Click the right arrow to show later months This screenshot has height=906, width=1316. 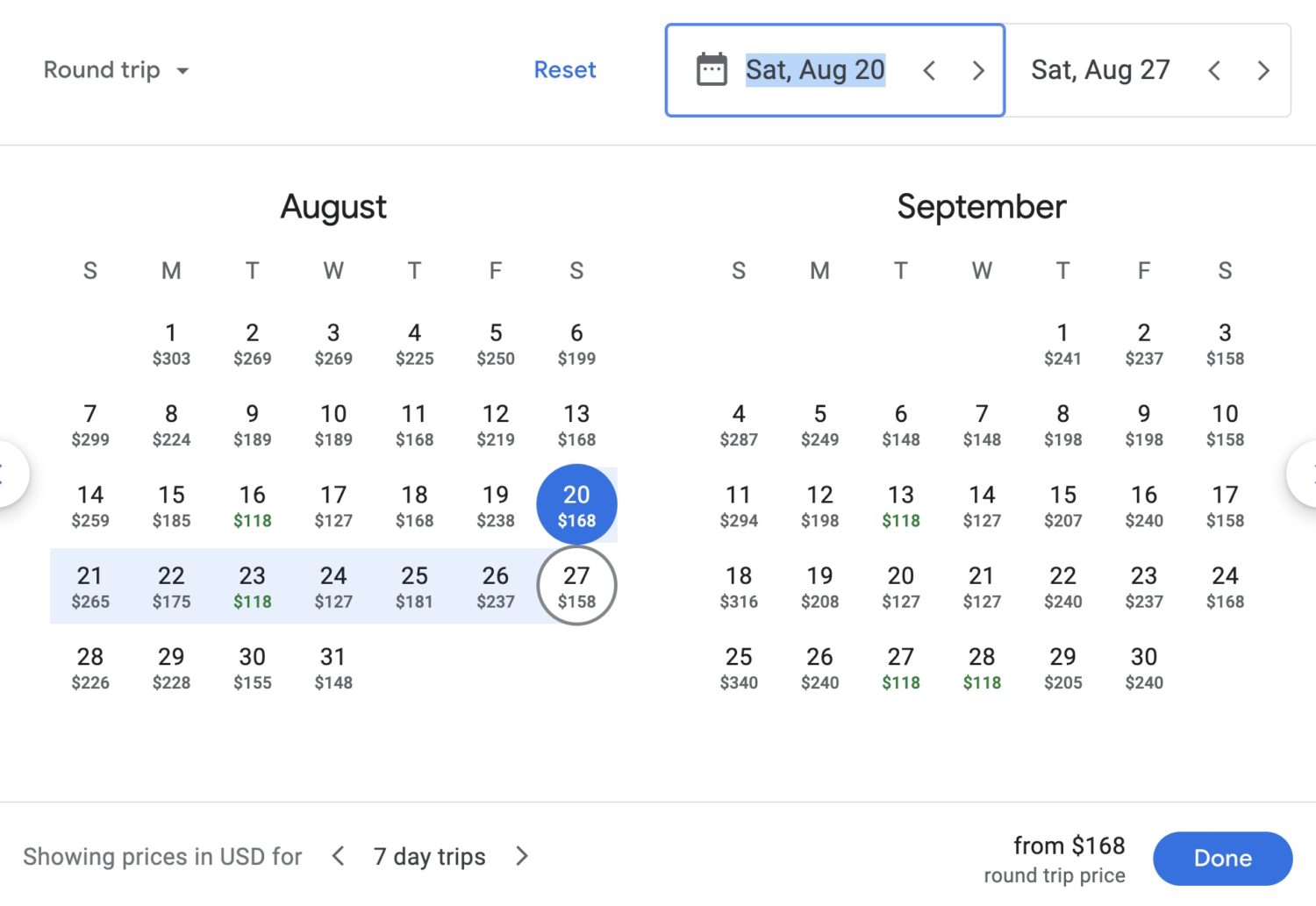pos(1309,474)
